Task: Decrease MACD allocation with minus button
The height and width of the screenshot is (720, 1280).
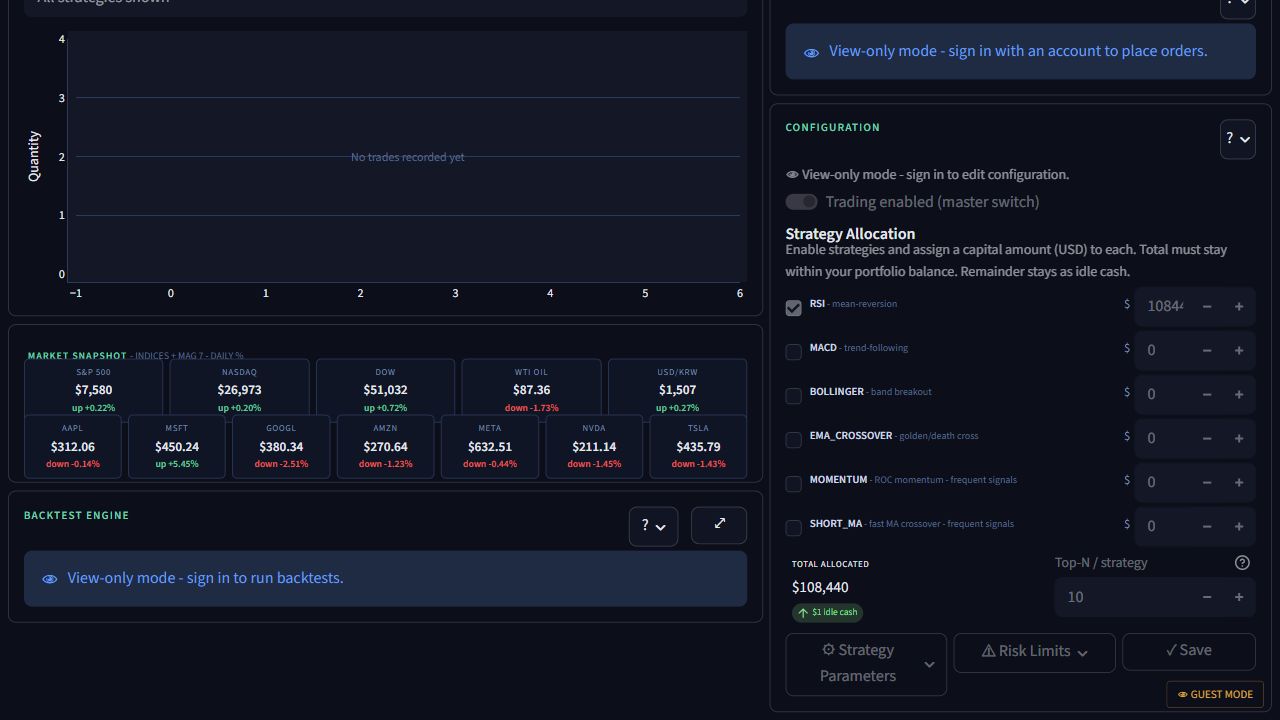Action: pos(1207,350)
